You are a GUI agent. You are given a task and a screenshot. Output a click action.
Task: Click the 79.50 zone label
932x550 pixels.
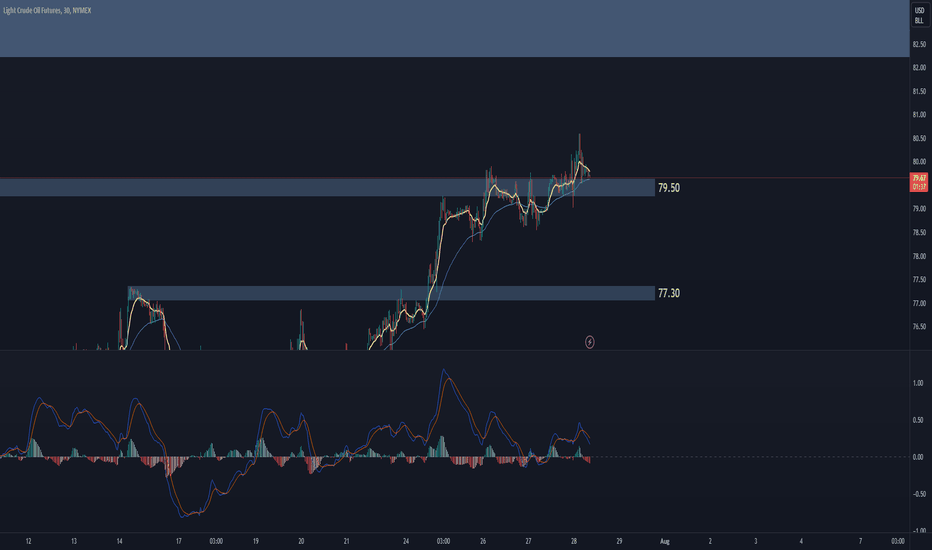pos(669,188)
